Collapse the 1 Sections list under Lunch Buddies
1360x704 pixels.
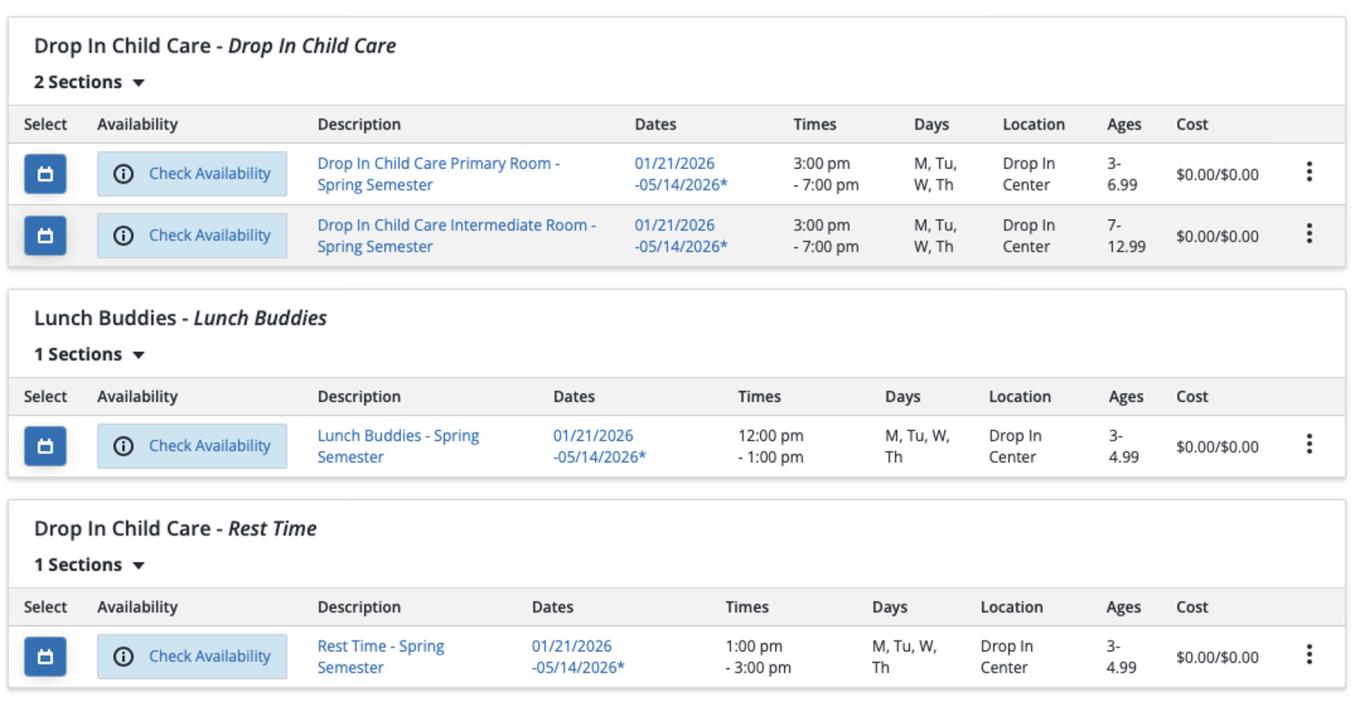point(90,354)
